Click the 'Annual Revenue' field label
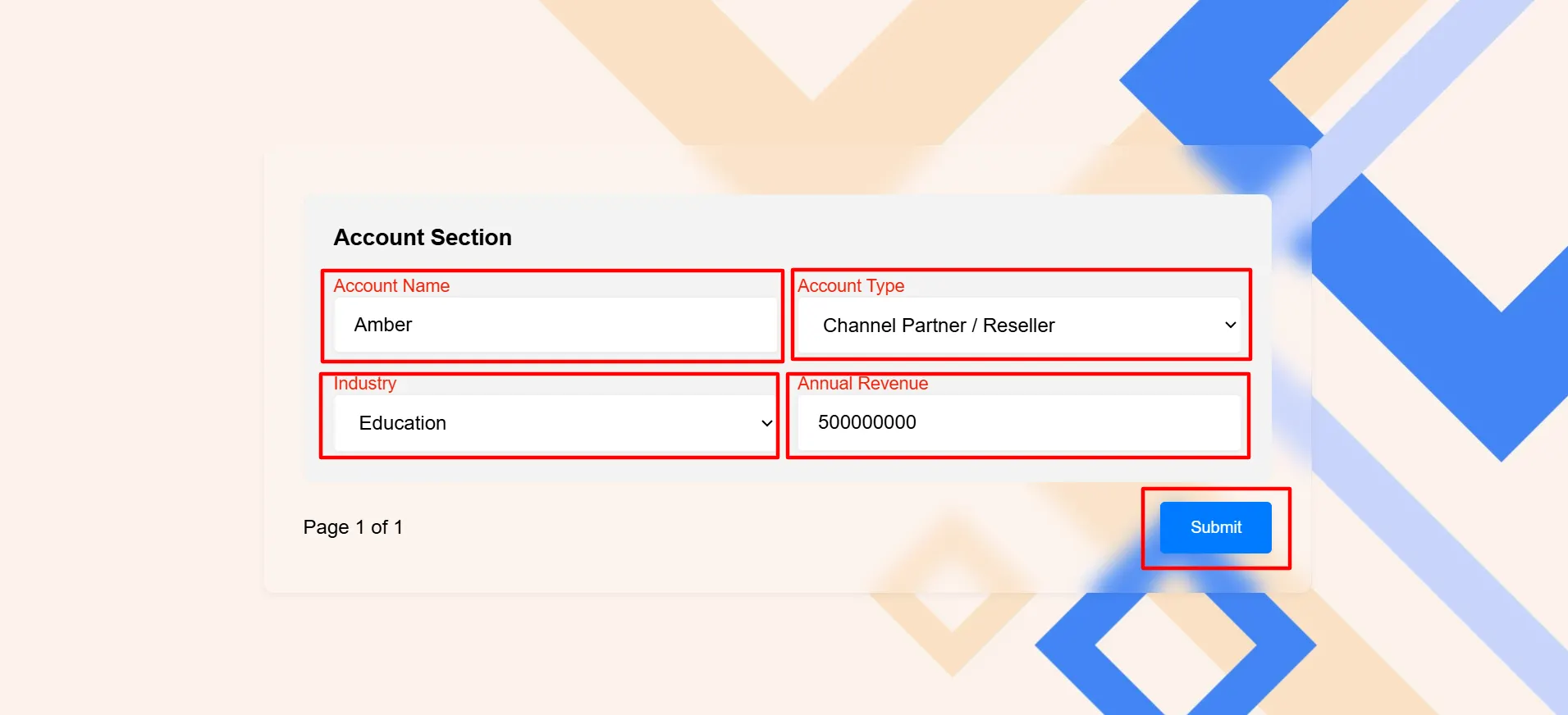1568x715 pixels. [x=862, y=383]
